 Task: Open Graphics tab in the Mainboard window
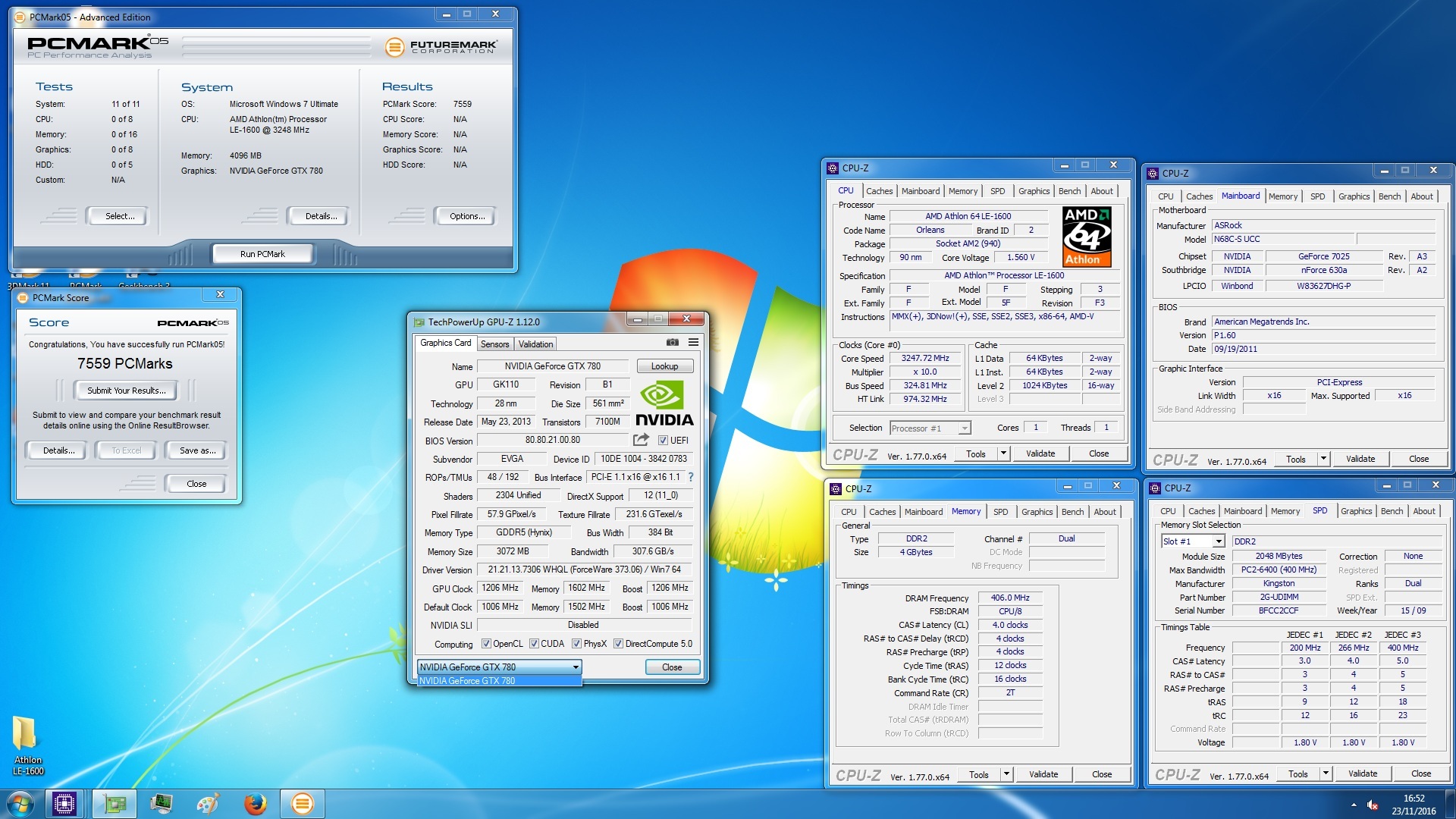1354,196
